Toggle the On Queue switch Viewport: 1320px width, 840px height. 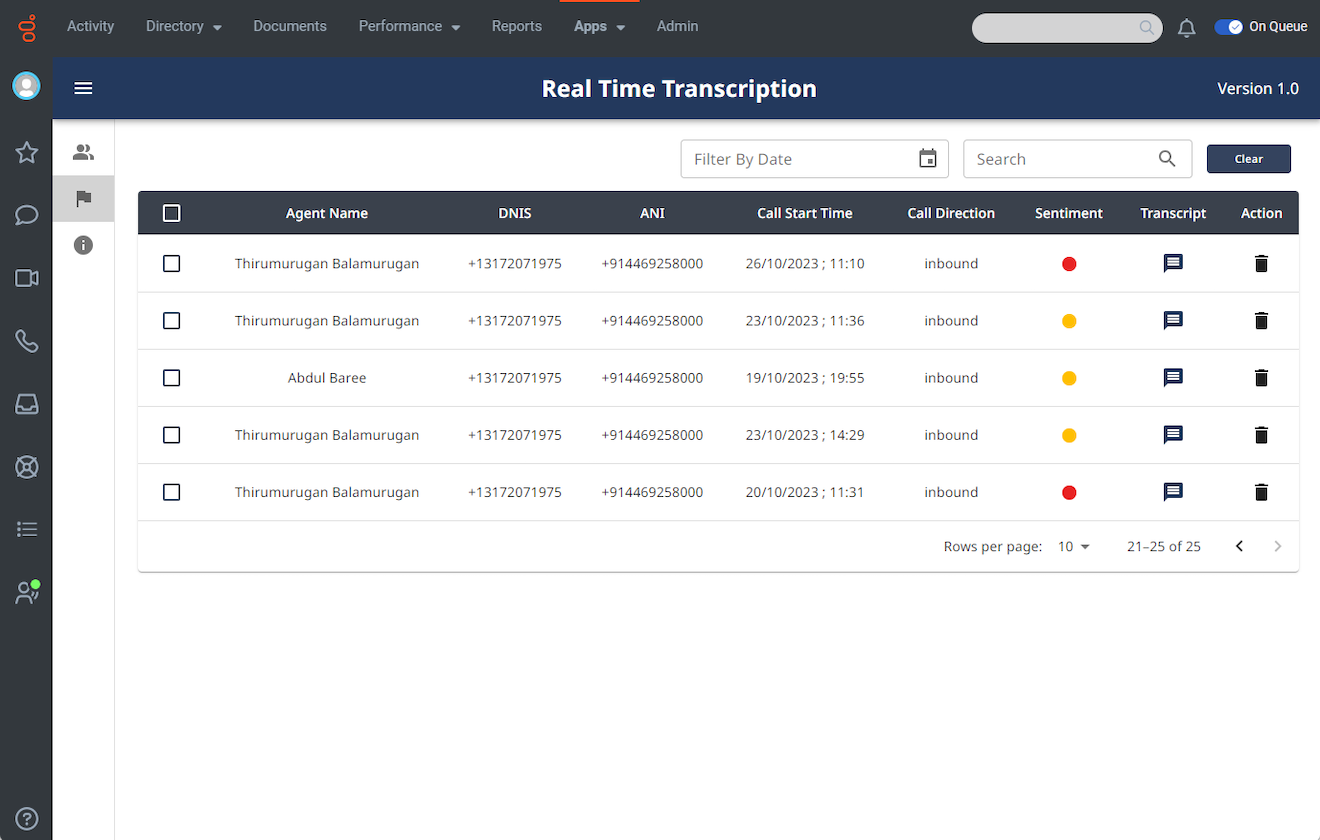(1229, 26)
